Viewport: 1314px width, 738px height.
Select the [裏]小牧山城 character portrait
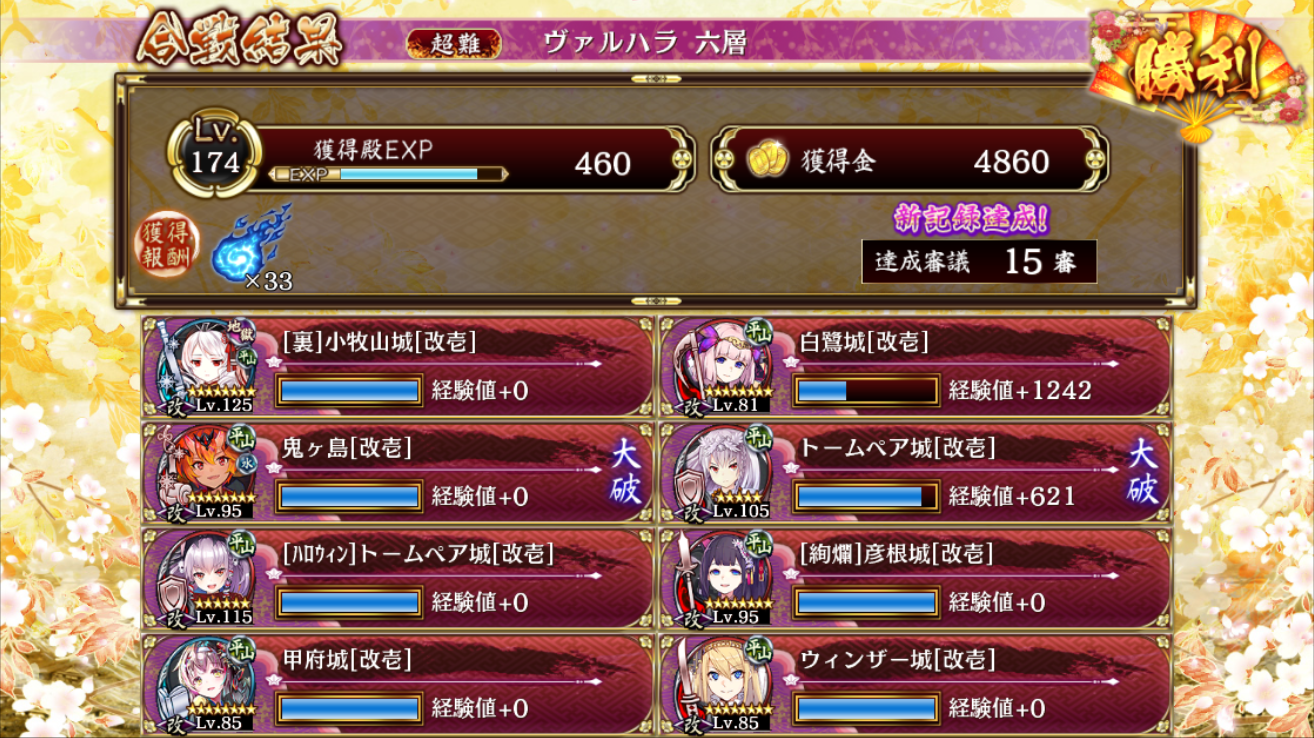click(x=208, y=367)
